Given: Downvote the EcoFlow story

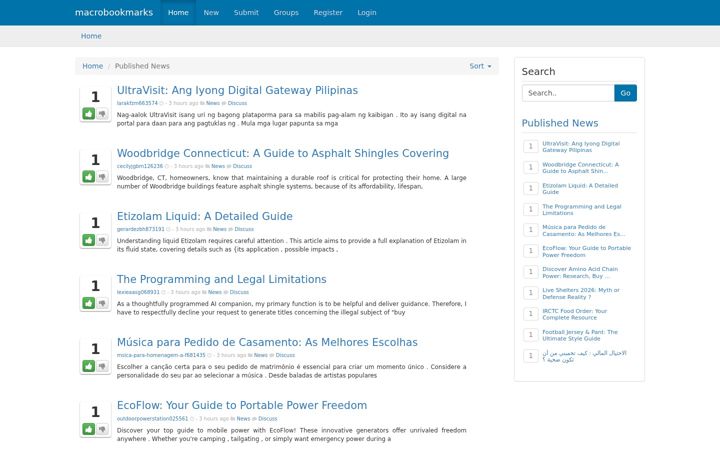Looking at the screenshot, I should click(x=102, y=429).
